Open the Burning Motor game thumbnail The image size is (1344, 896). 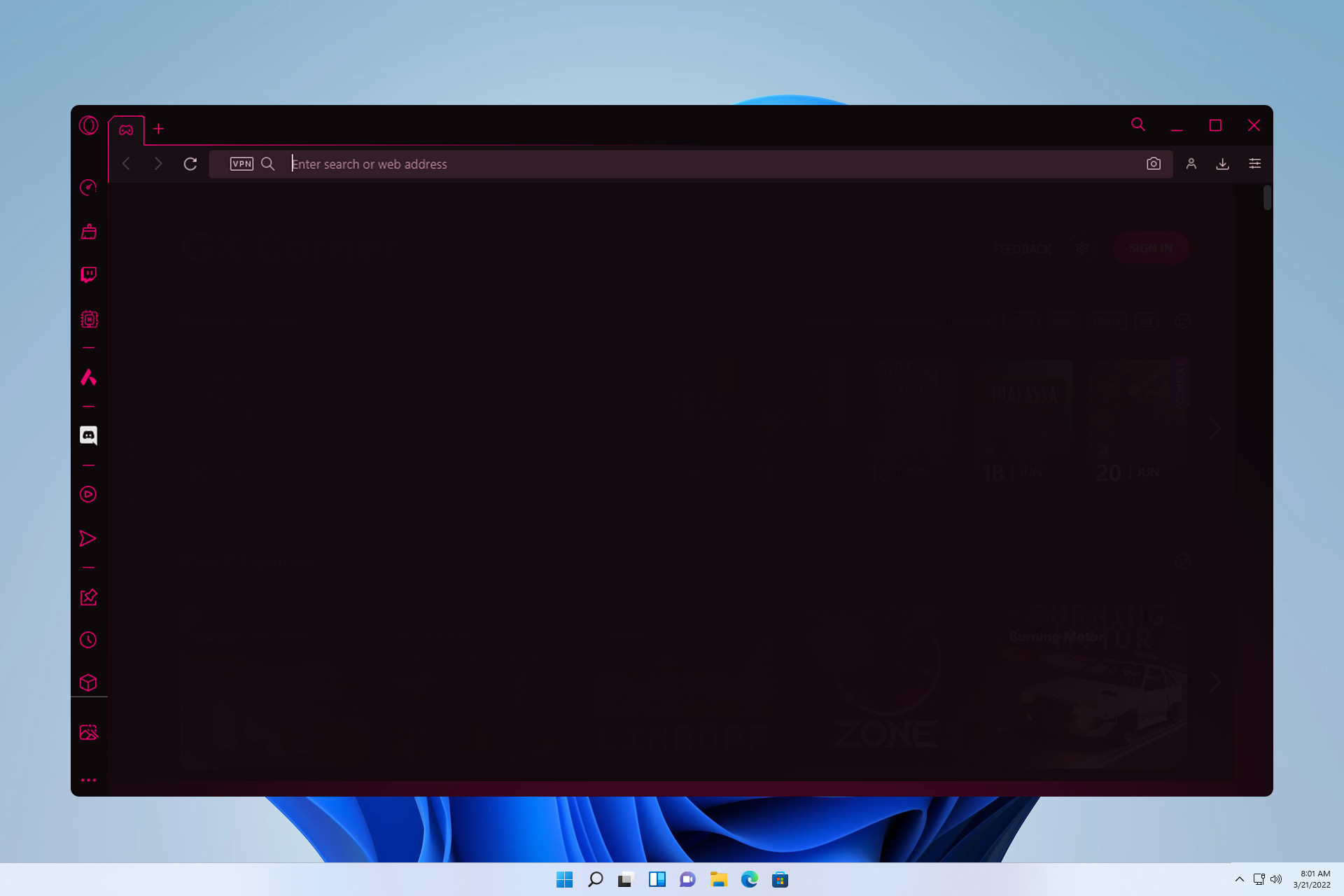1093,686
